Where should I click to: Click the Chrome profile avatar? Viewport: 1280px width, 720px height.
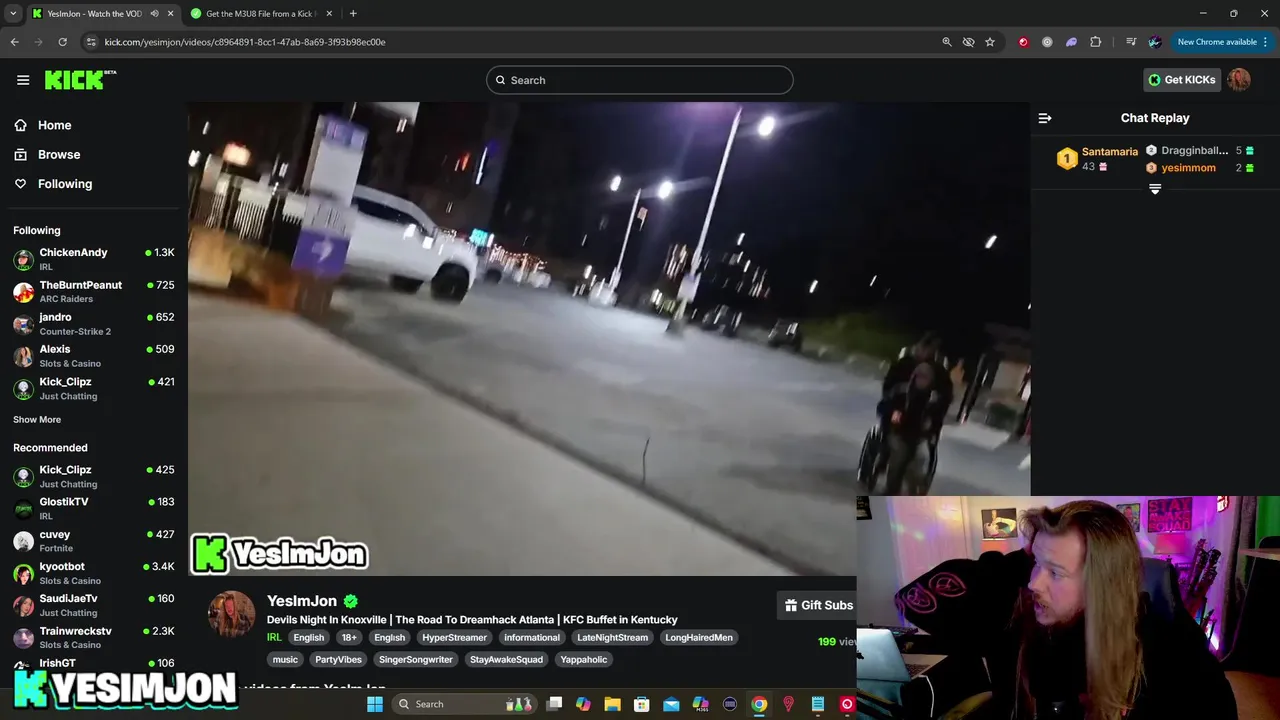(x=1155, y=42)
